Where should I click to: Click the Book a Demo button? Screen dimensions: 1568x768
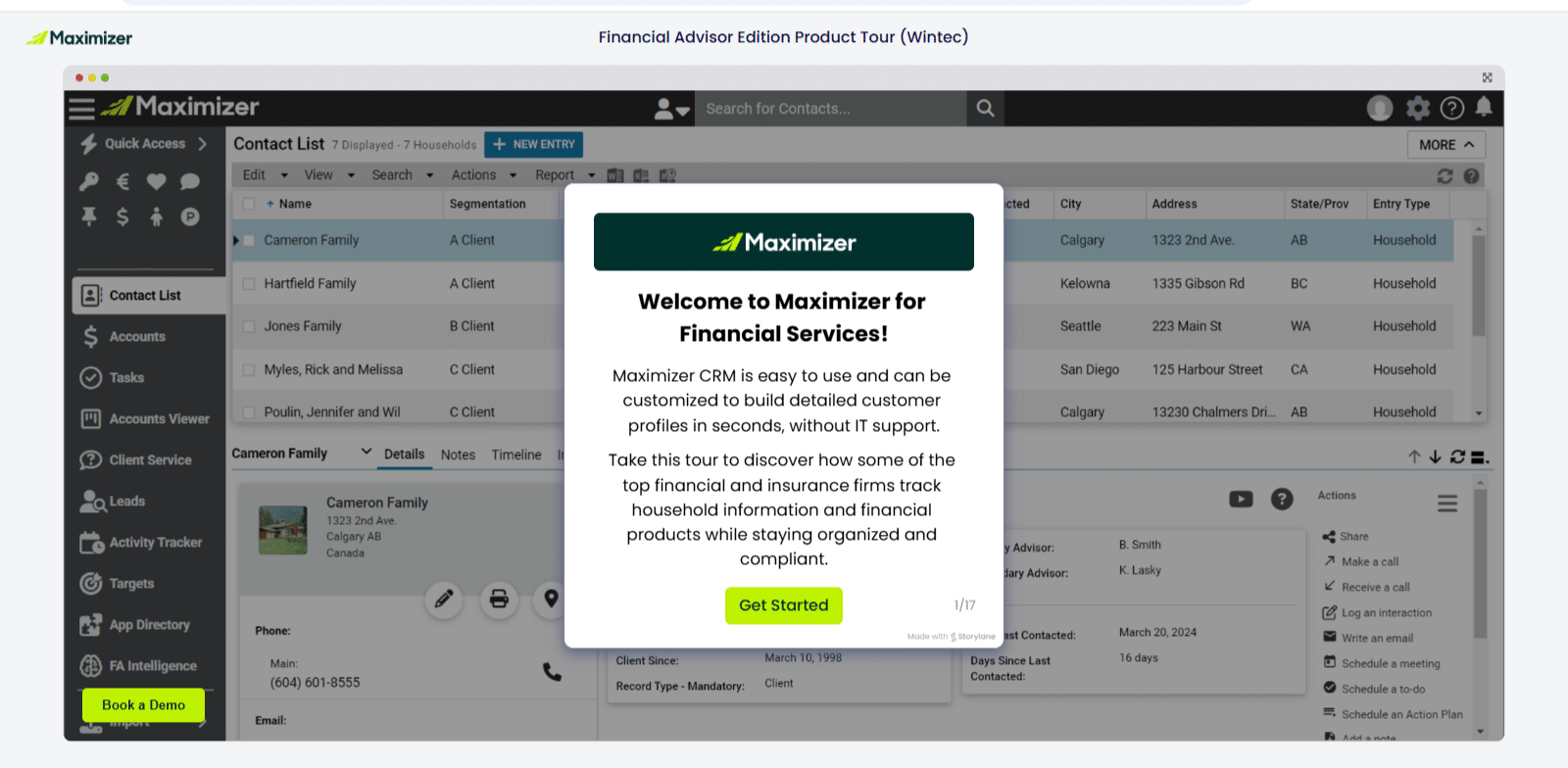click(143, 705)
